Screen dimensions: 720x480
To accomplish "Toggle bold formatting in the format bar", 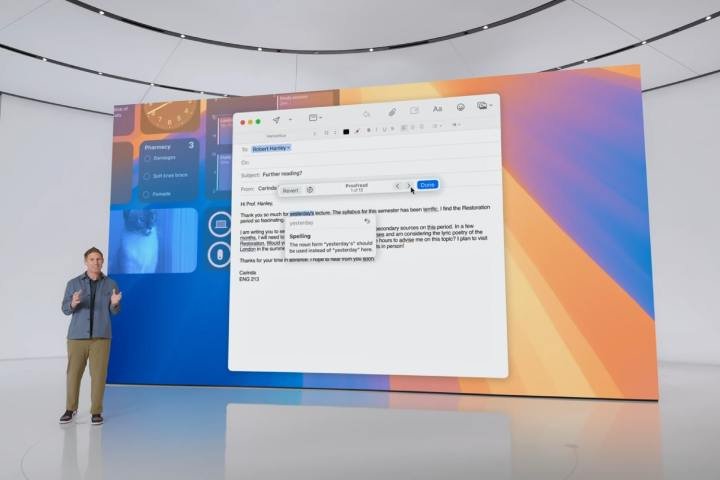I will pyautogui.click(x=368, y=130).
